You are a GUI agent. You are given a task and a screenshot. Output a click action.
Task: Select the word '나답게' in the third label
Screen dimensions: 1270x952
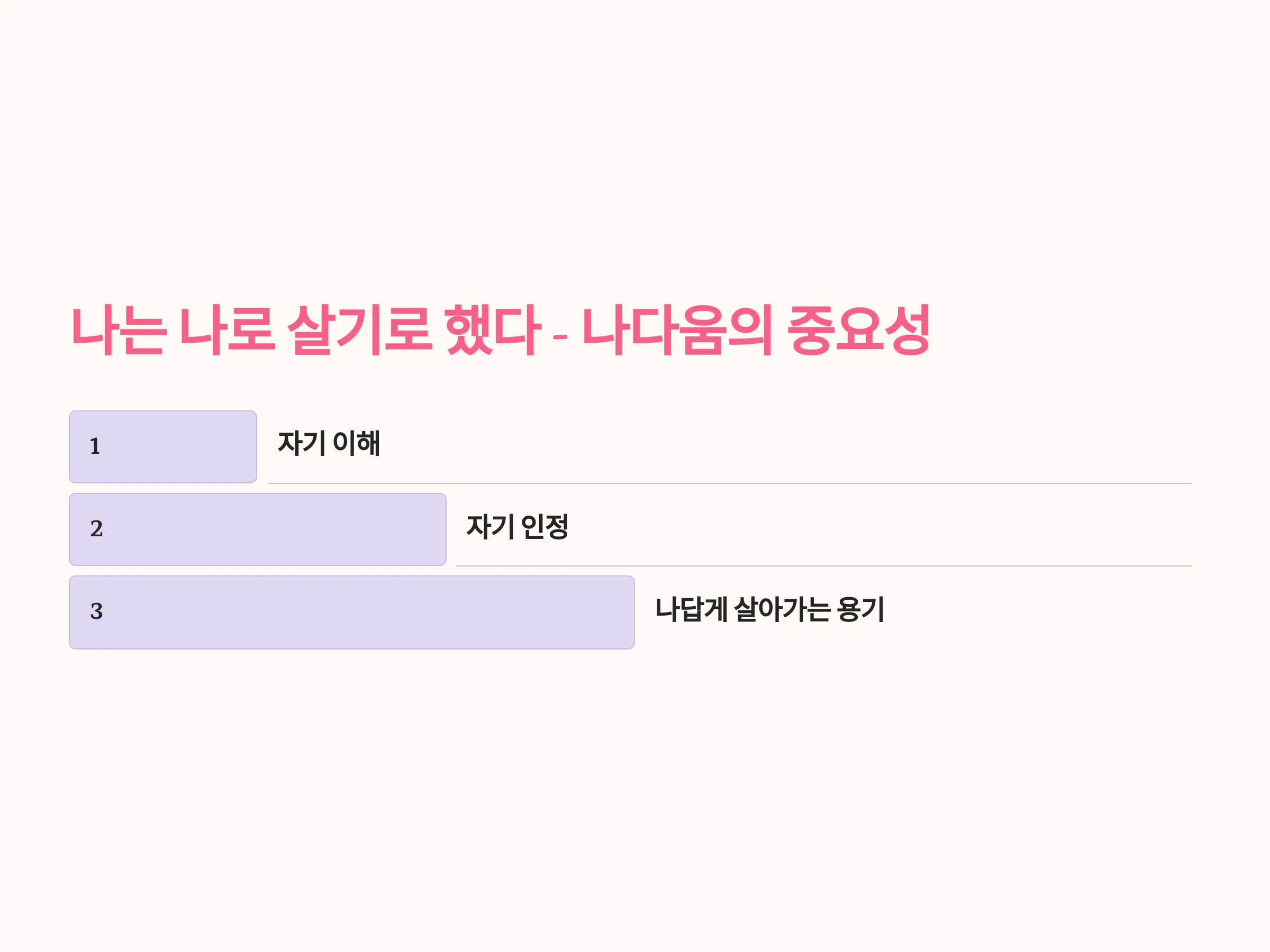(x=691, y=609)
